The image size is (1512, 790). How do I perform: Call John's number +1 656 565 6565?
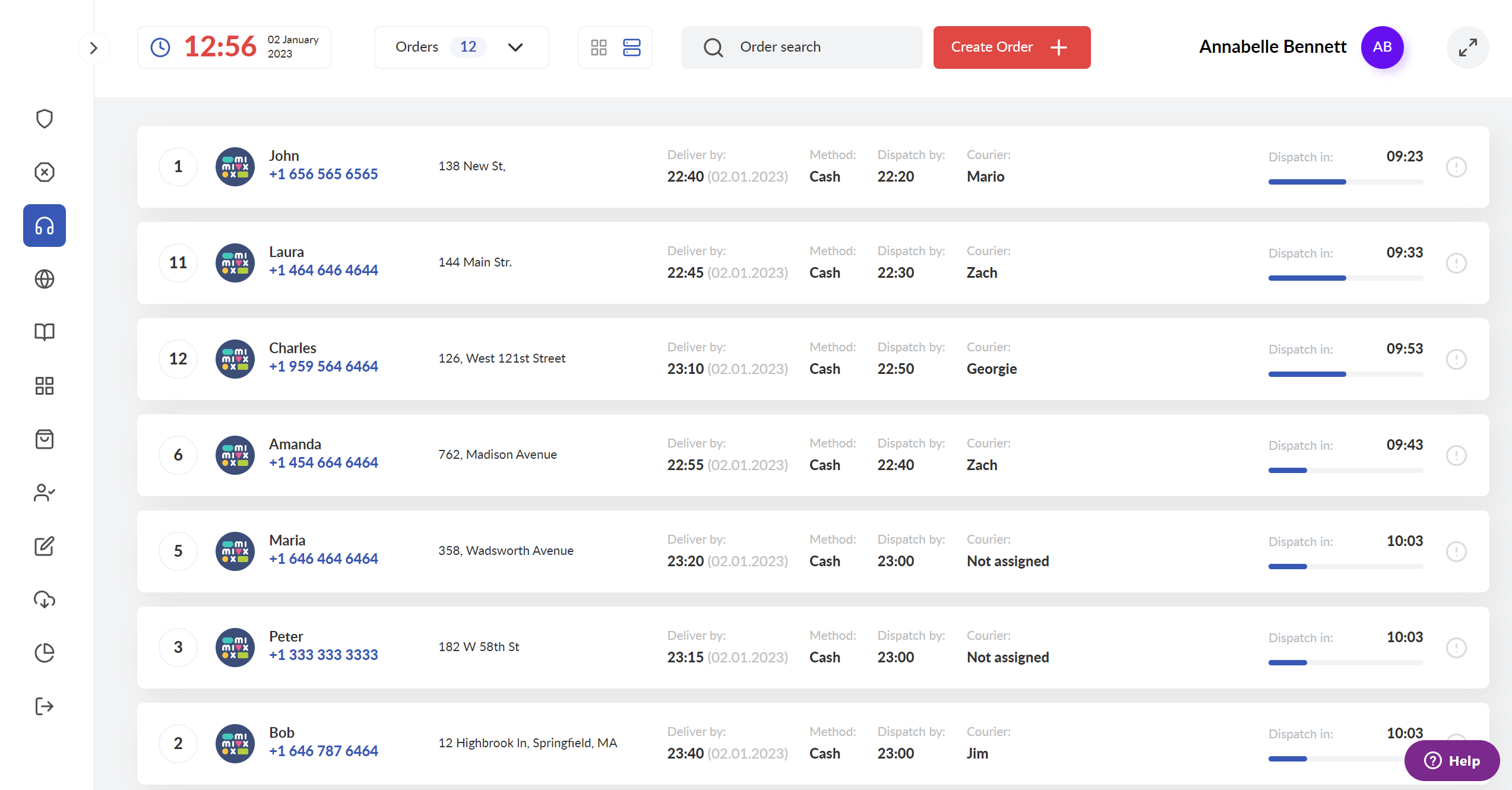click(324, 174)
